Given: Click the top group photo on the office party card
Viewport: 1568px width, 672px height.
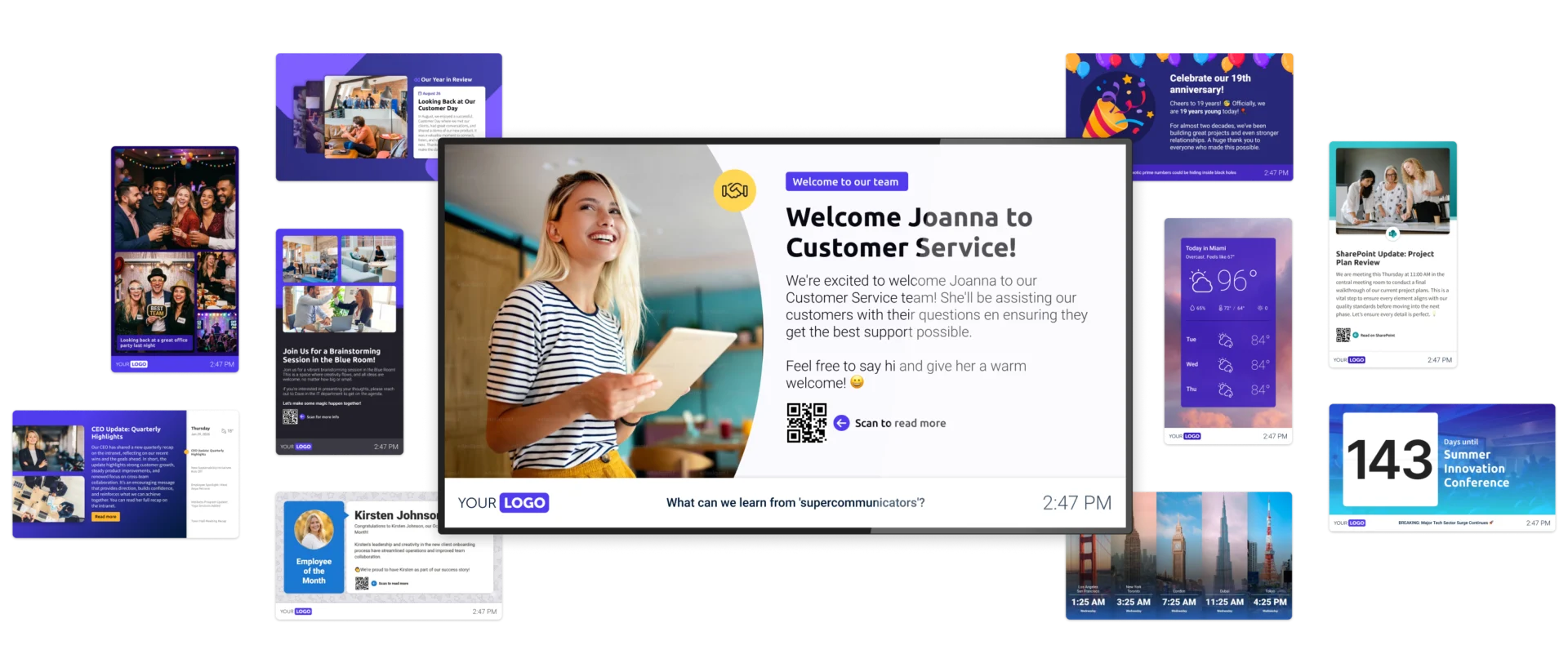Looking at the screenshot, I should click(x=175, y=199).
